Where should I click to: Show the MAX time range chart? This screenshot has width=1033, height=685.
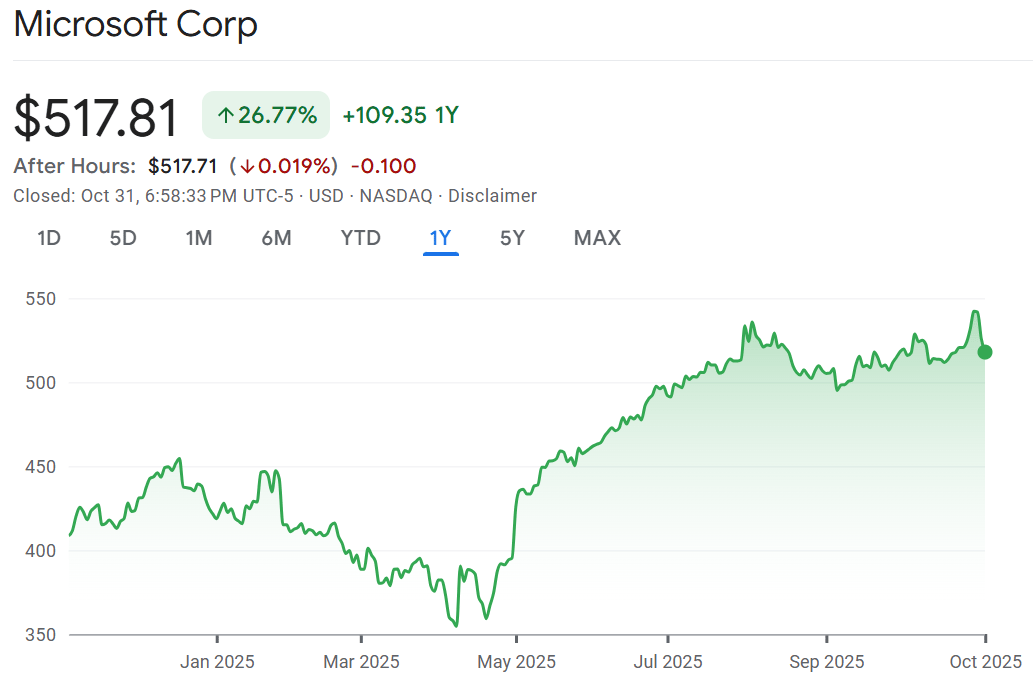pyautogui.click(x=597, y=238)
